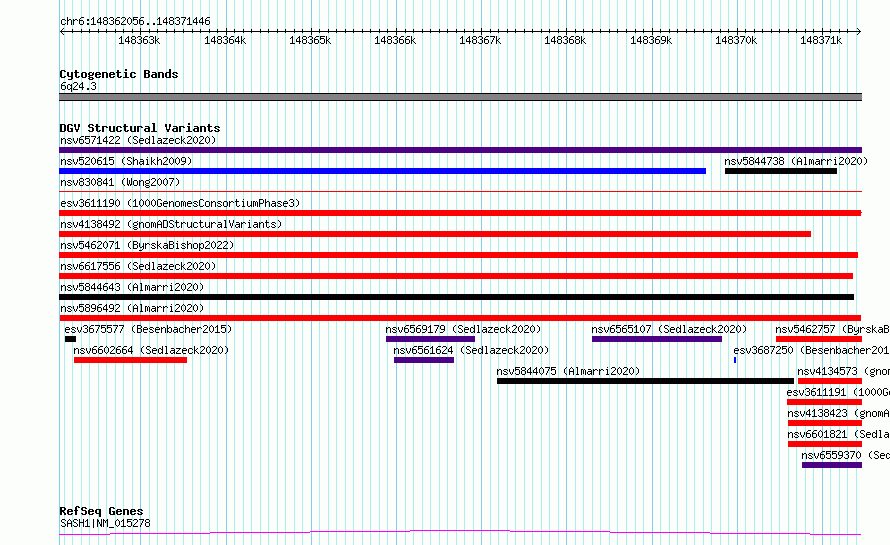Image resolution: width=890 pixels, height=545 pixels.
Task: Click esv3675577 (Besenbacher2015) label
Action: [148, 329]
